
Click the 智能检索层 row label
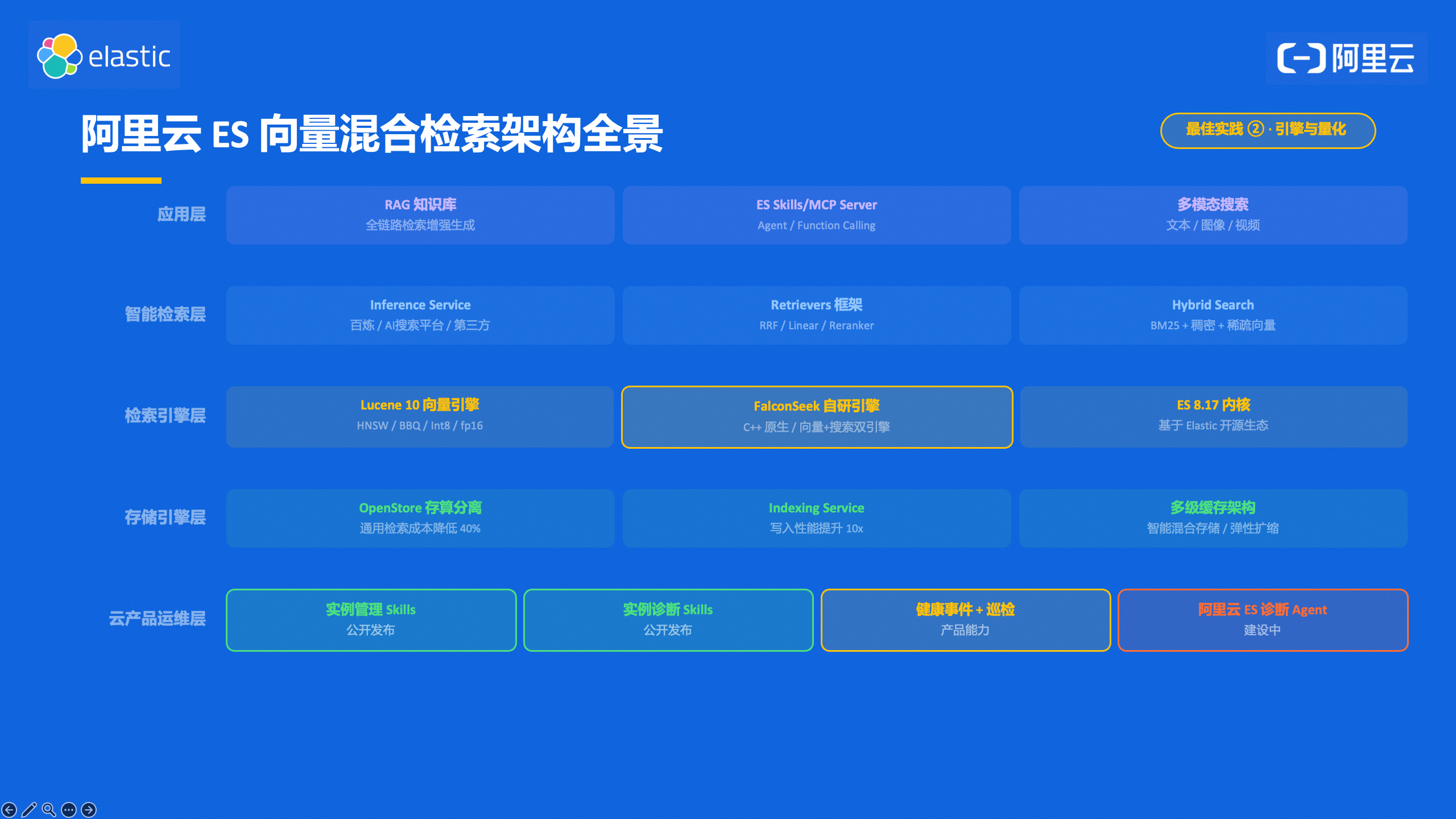pyautogui.click(x=166, y=315)
